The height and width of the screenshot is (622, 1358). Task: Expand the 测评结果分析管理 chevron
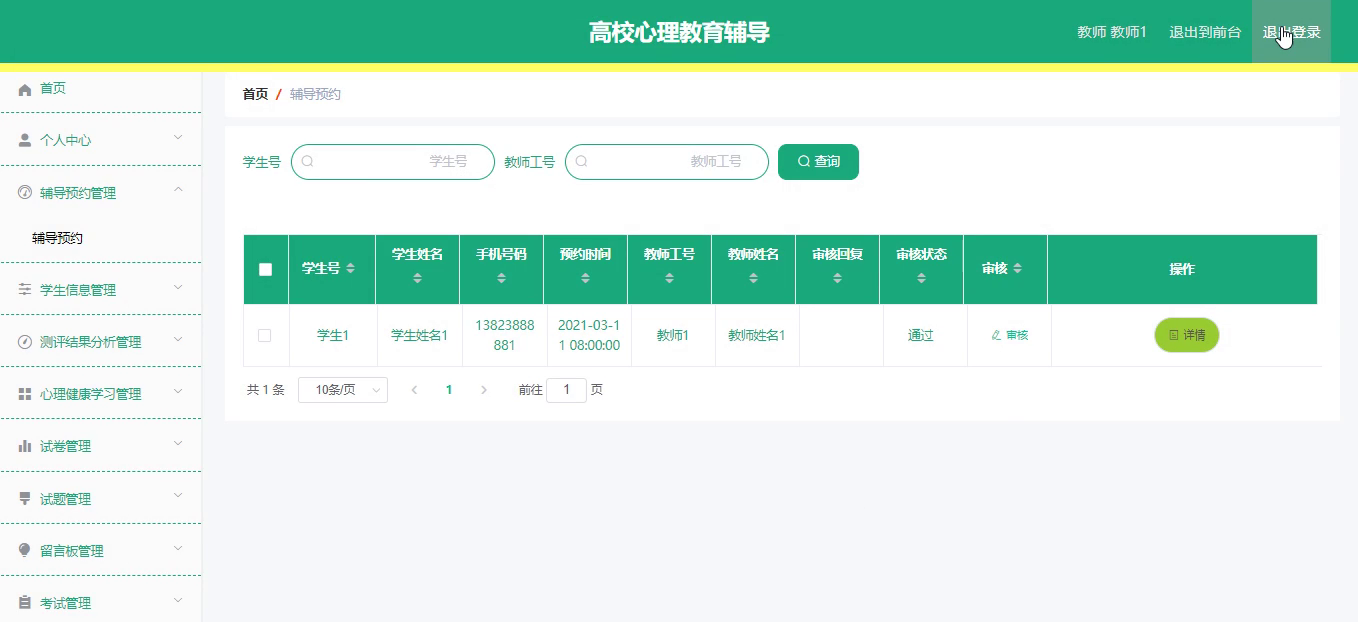click(x=178, y=338)
